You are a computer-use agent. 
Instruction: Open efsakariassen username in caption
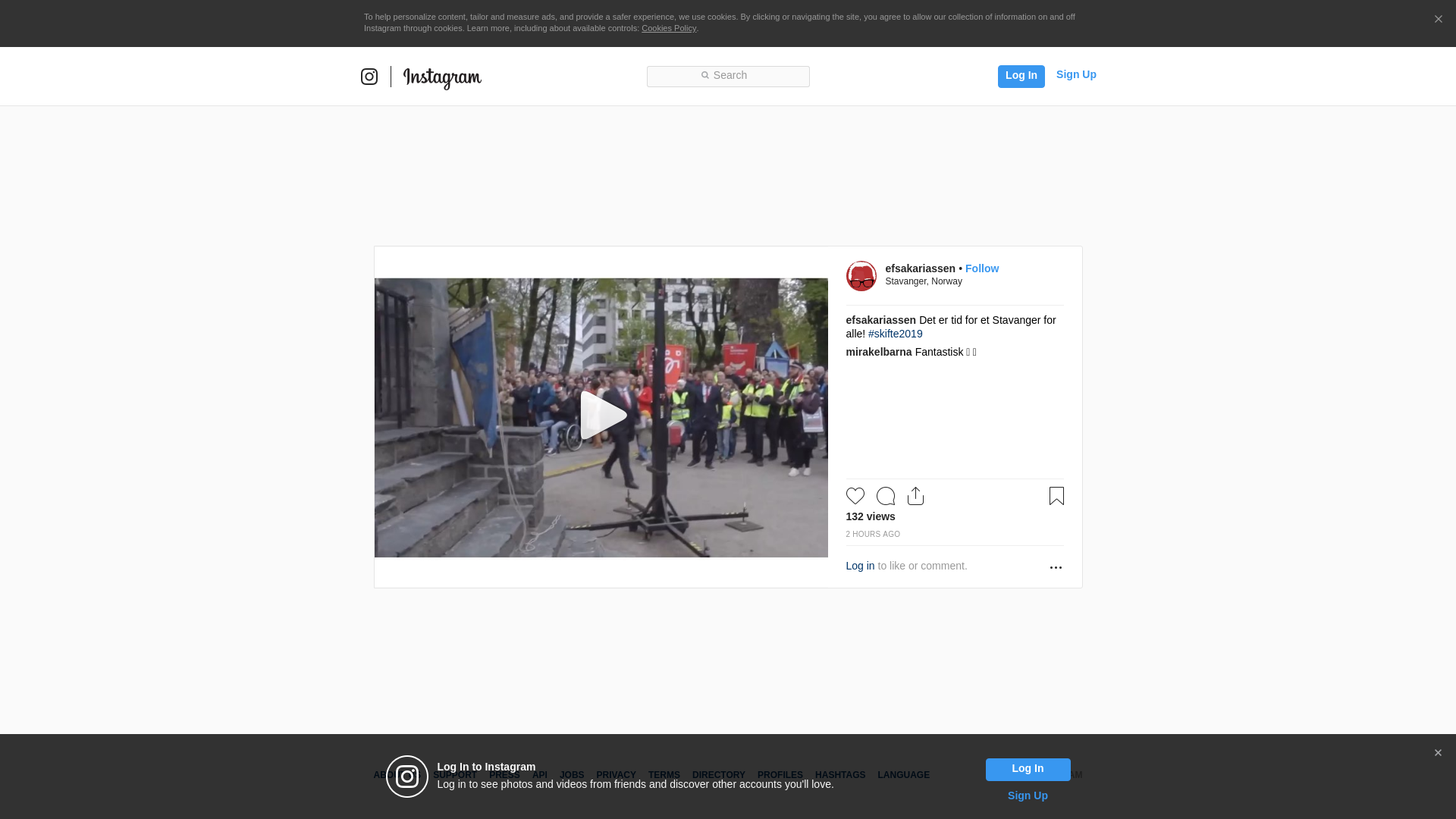click(880, 320)
